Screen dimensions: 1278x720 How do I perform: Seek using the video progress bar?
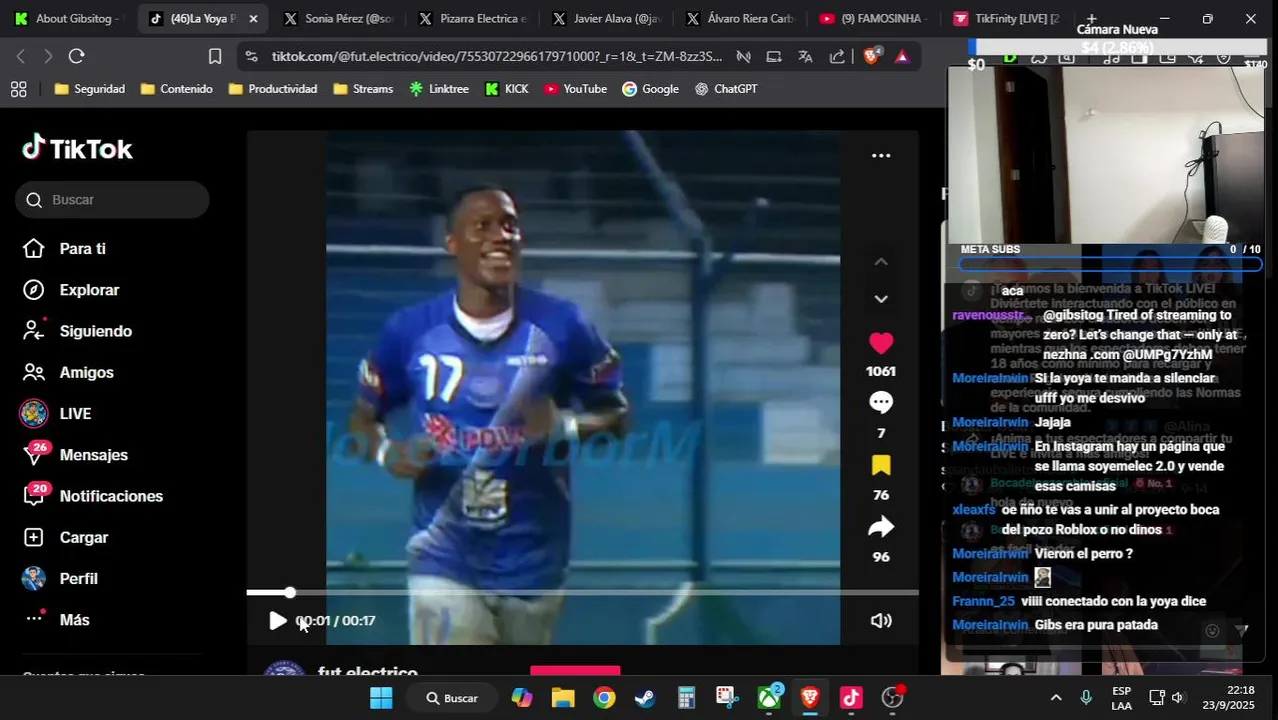[x=582, y=593]
